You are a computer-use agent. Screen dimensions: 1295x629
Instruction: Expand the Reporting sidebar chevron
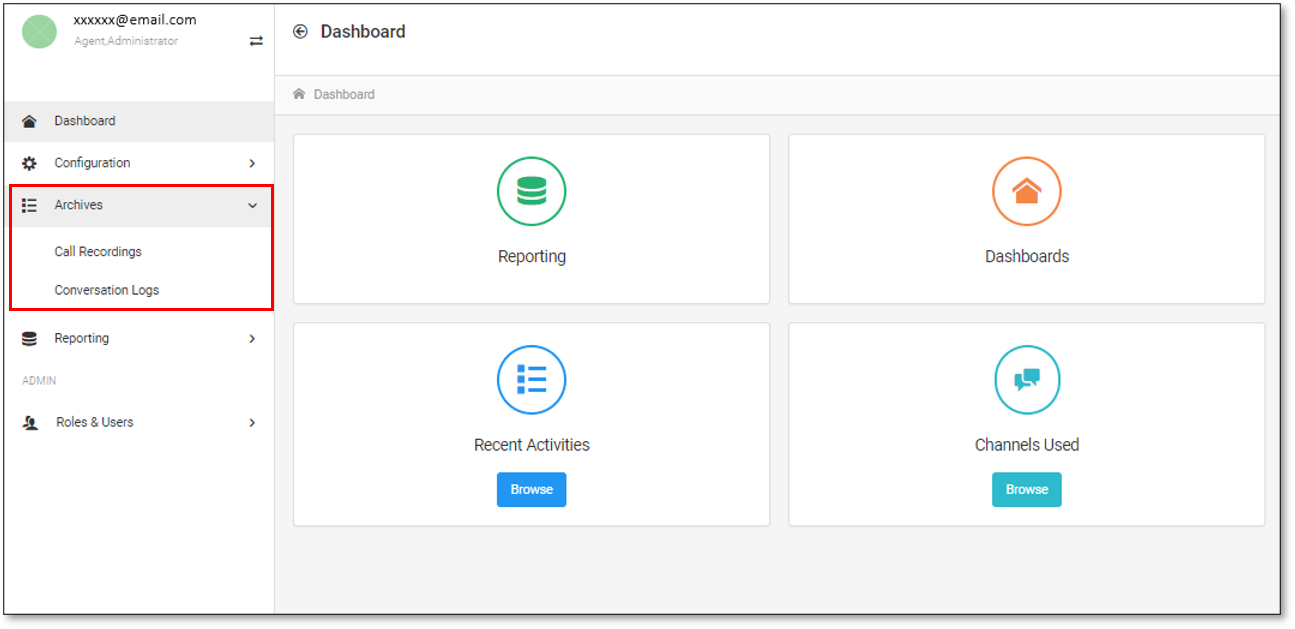pos(252,339)
